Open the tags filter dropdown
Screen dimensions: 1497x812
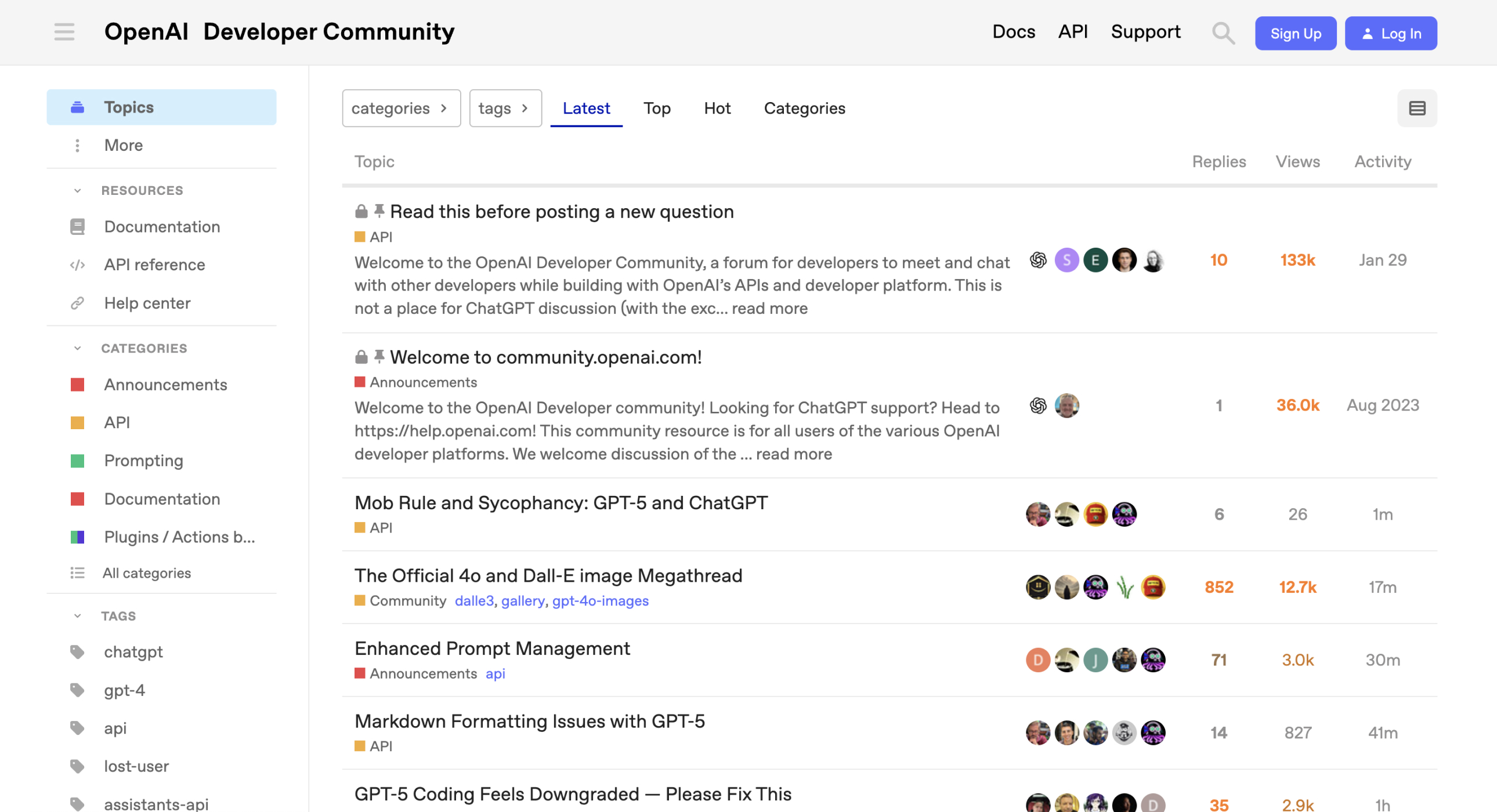pyautogui.click(x=504, y=107)
